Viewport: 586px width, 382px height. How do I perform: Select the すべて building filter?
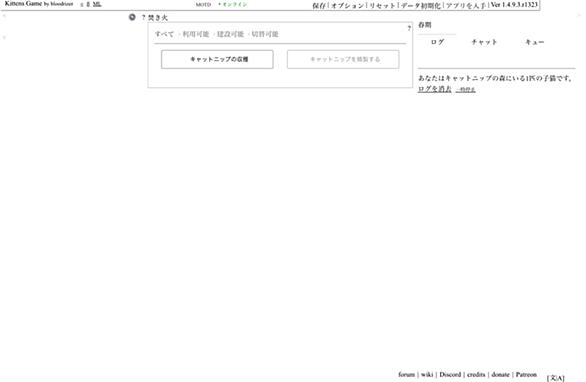[164, 34]
